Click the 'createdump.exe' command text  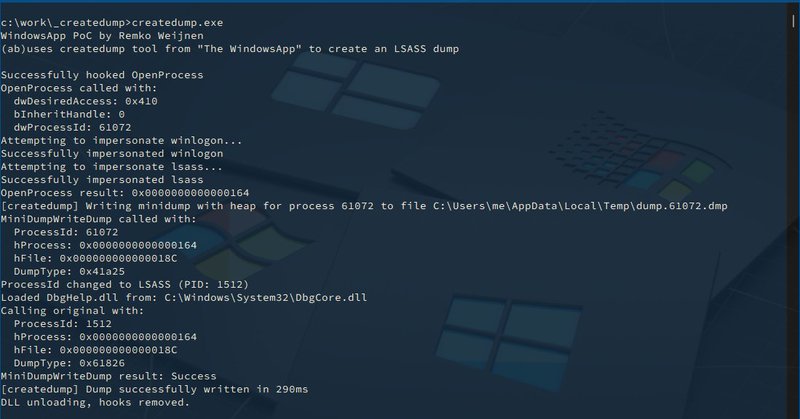coord(177,22)
